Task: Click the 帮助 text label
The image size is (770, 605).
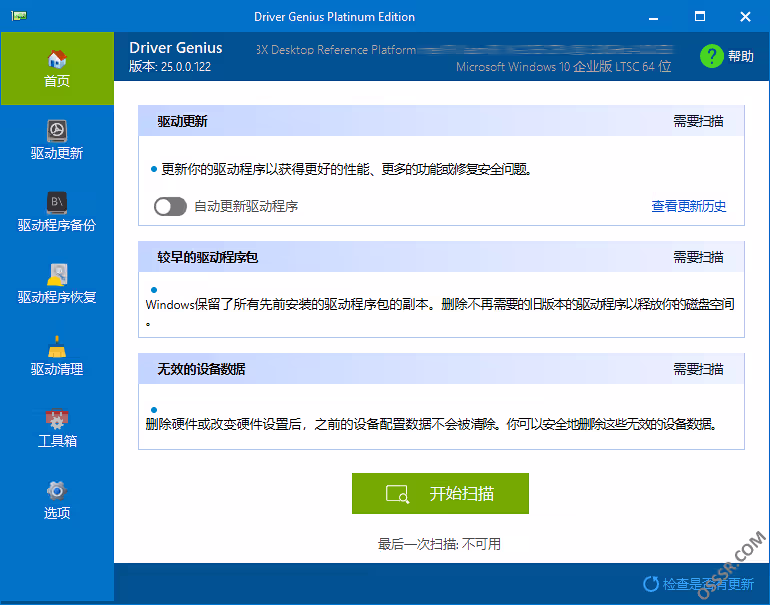Action: click(x=741, y=56)
